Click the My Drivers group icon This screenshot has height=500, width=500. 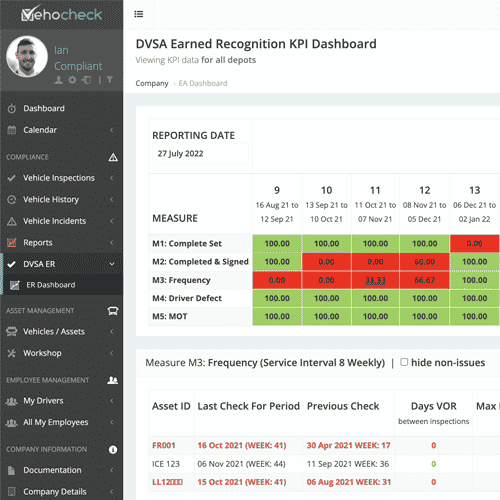12,401
